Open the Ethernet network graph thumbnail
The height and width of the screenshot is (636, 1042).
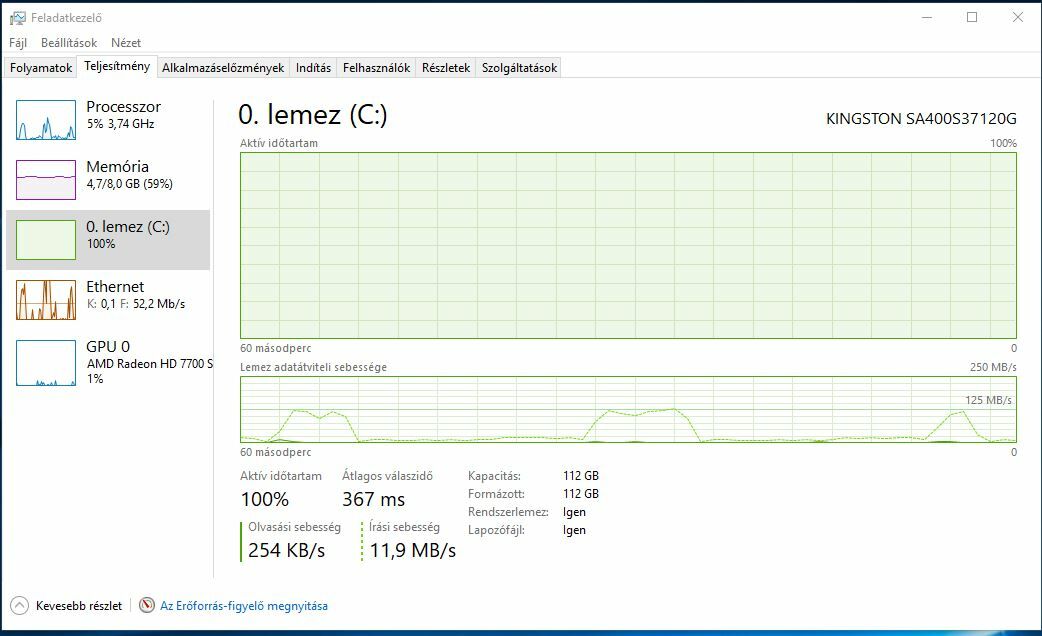pos(46,300)
